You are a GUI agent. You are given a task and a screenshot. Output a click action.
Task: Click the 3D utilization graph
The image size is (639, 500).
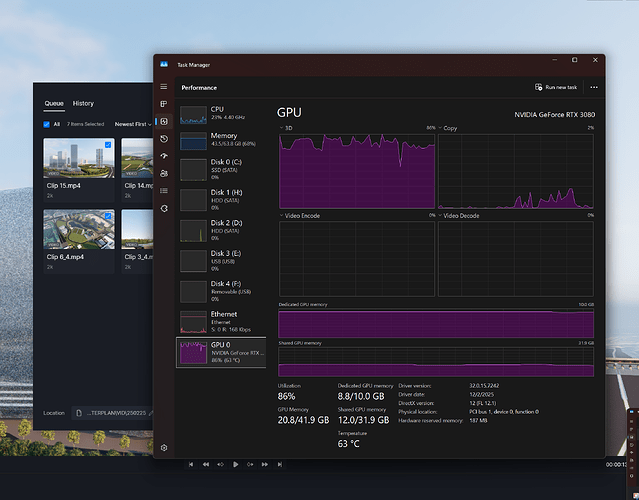357,171
